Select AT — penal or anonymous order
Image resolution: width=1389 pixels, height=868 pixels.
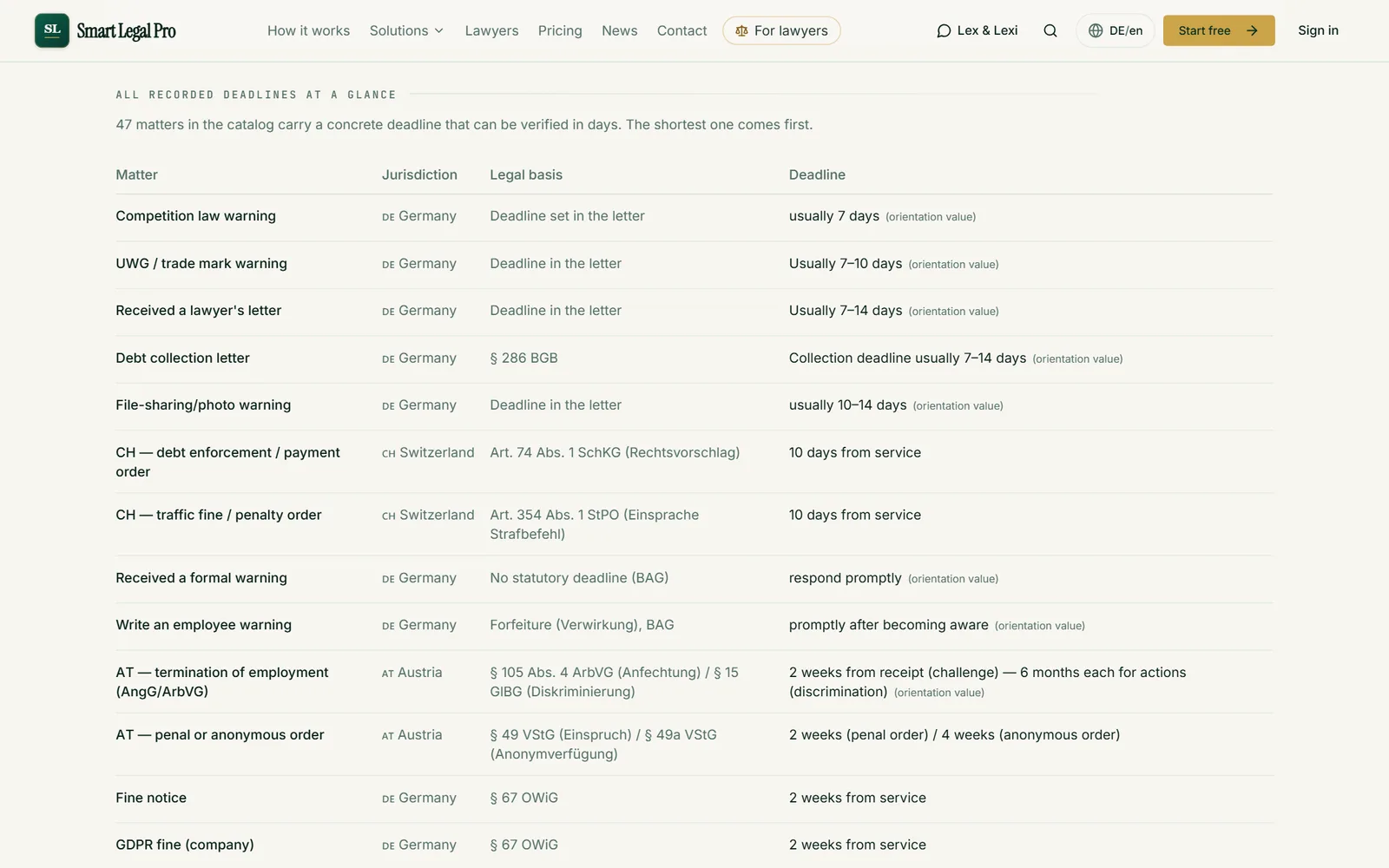coord(220,735)
